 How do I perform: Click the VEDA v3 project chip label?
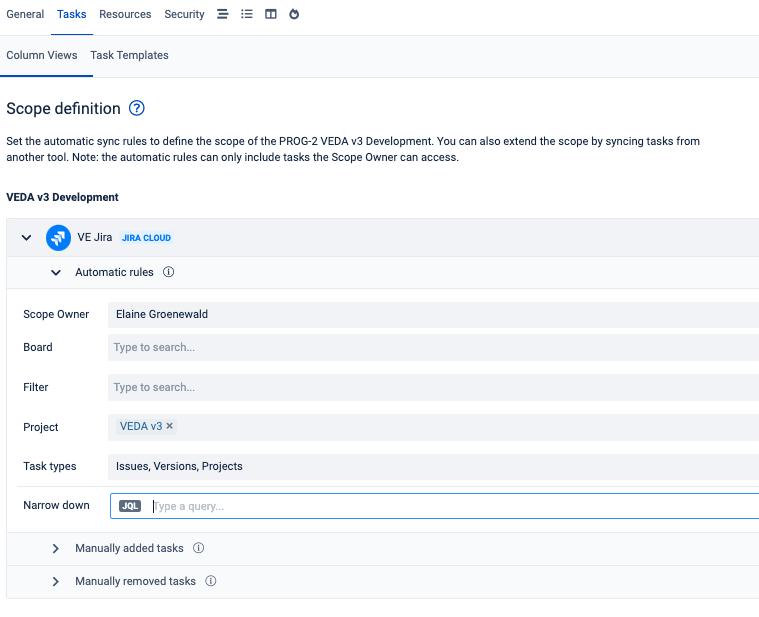[x=141, y=426]
